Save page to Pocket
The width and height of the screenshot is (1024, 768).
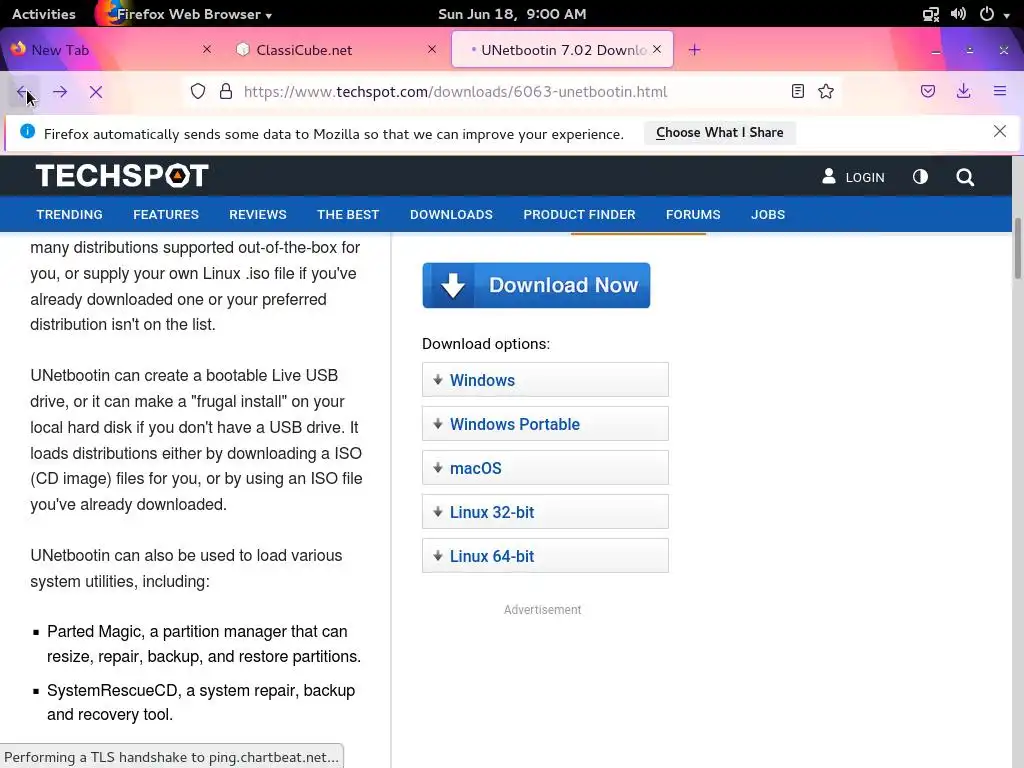[928, 91]
